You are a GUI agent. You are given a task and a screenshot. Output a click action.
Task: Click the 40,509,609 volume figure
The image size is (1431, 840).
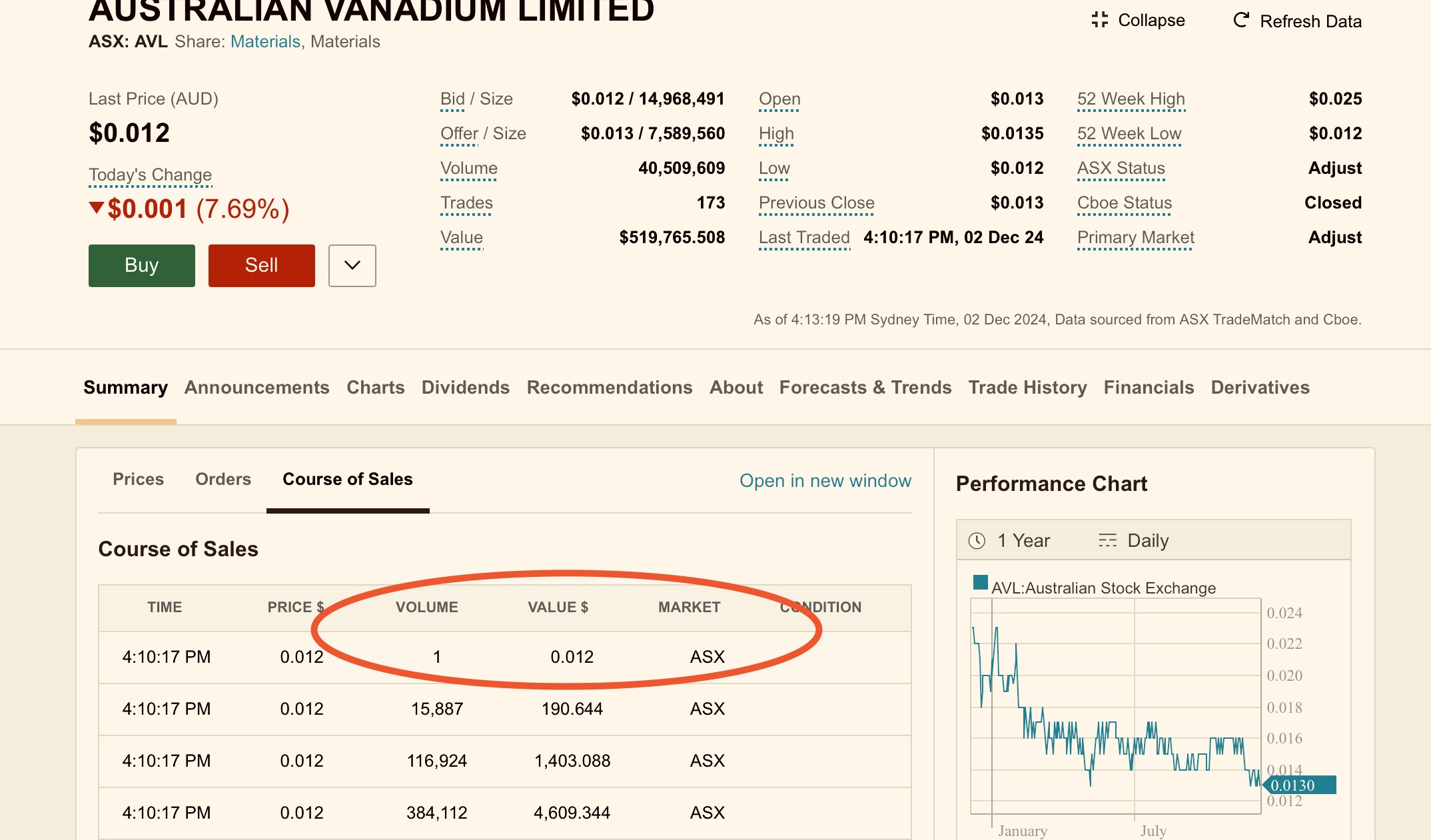pos(682,169)
